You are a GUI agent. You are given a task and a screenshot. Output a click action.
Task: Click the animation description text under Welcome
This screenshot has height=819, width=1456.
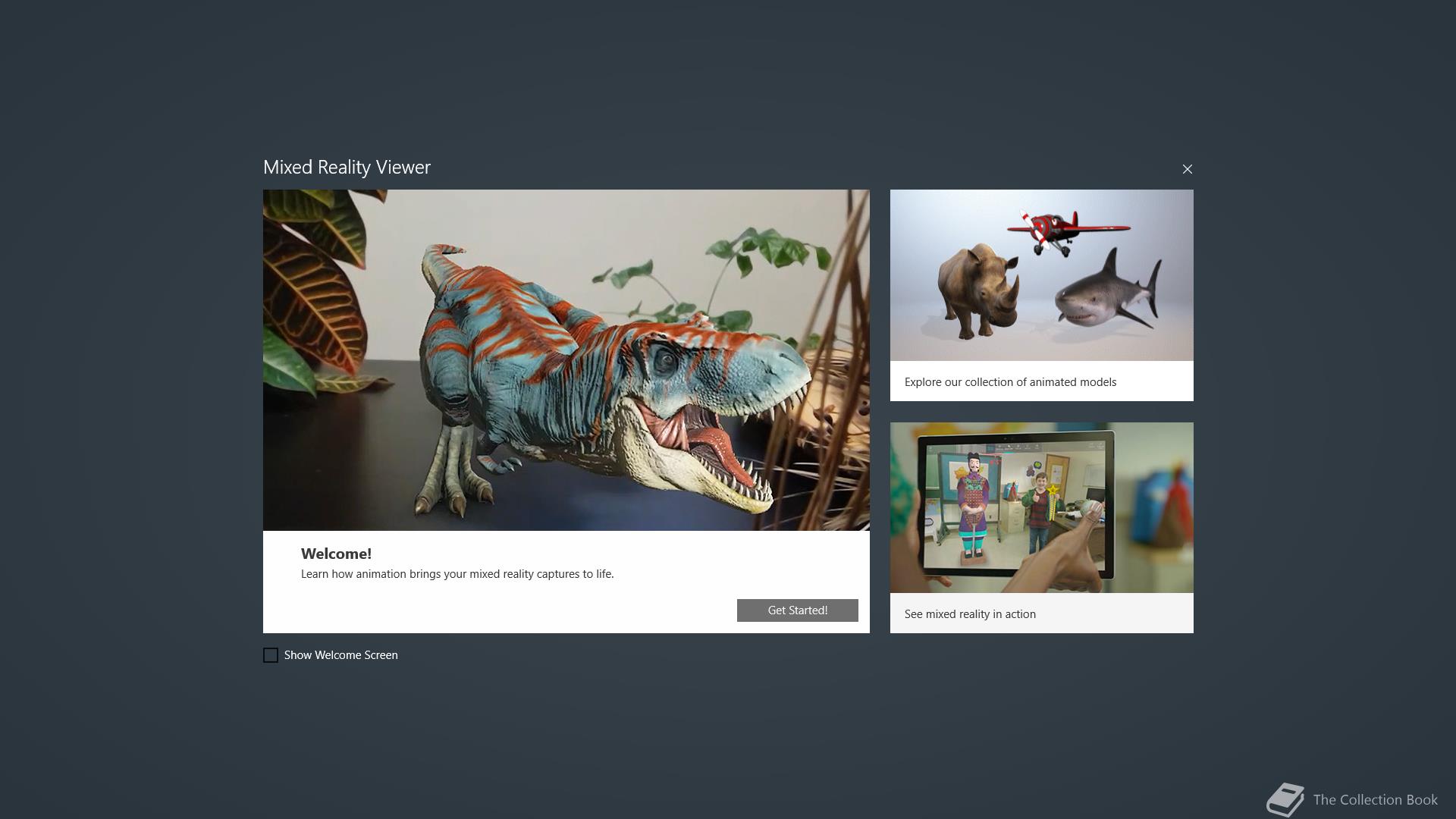click(x=457, y=574)
